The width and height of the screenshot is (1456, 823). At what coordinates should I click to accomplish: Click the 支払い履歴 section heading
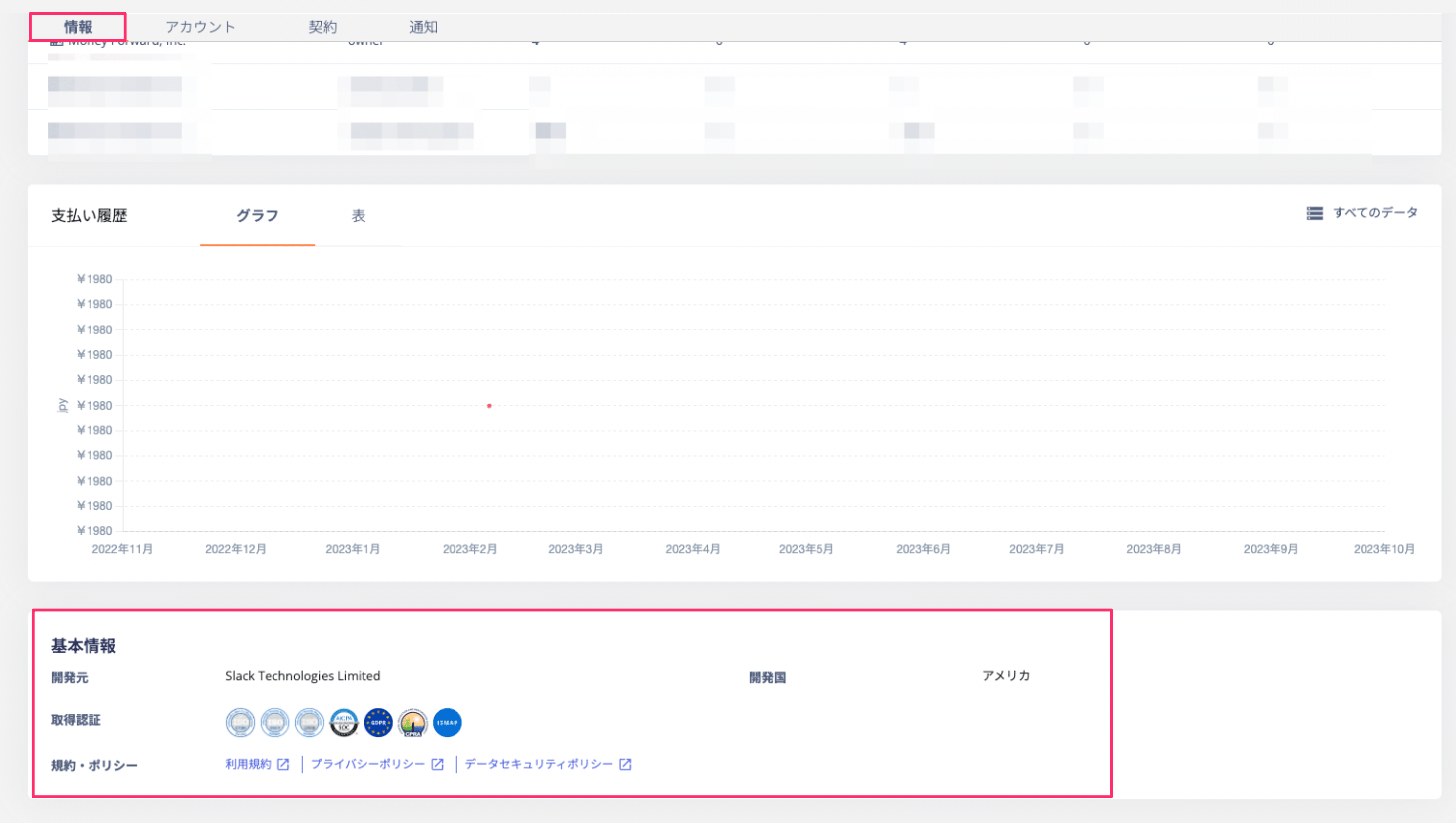click(90, 215)
